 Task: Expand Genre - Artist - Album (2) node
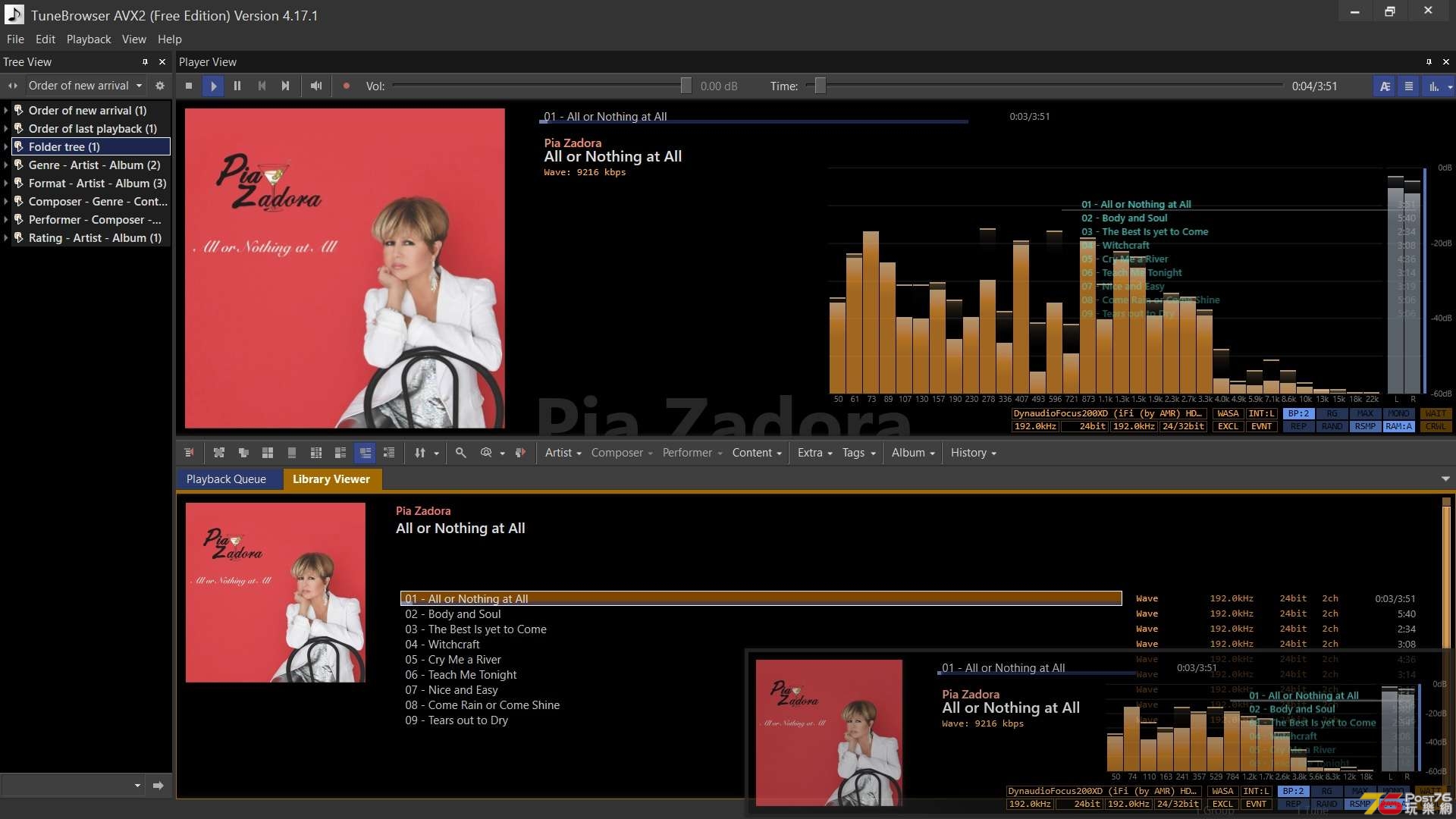point(6,165)
